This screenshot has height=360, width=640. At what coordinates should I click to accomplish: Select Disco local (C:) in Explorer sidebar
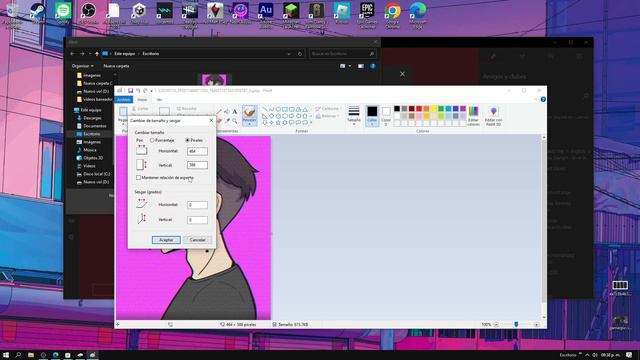[96, 174]
